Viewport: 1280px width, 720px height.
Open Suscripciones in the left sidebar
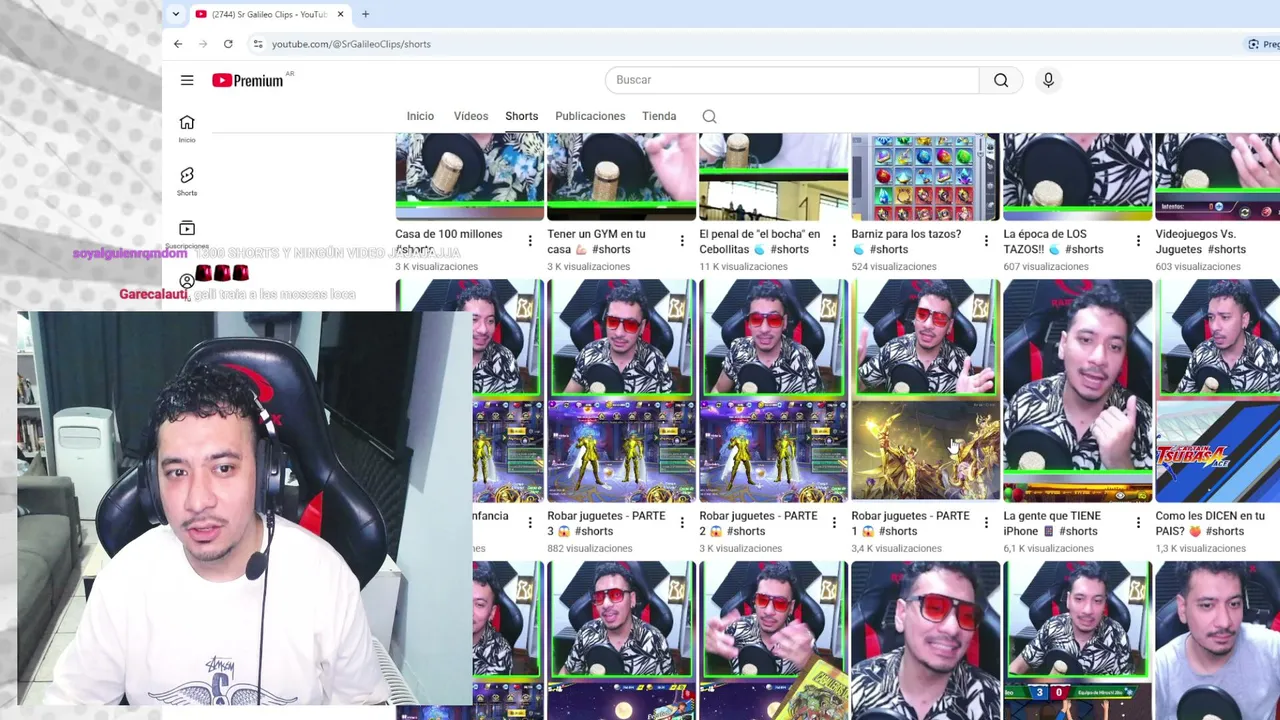[x=187, y=234]
